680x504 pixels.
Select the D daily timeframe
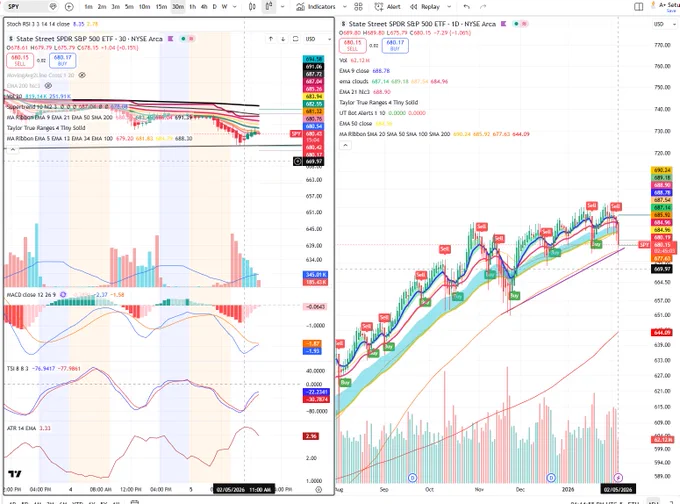click(215, 7)
